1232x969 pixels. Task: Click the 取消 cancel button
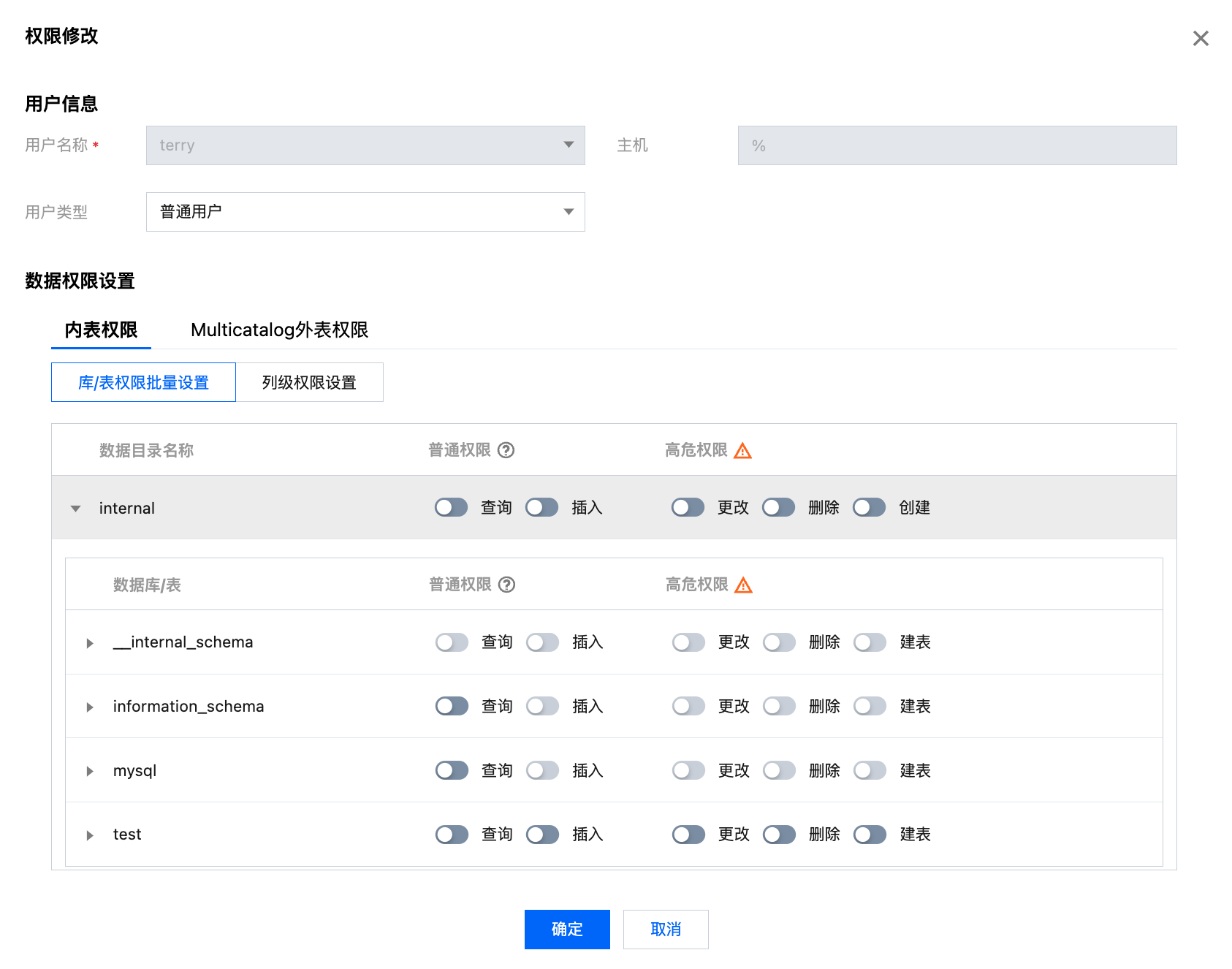tap(666, 929)
